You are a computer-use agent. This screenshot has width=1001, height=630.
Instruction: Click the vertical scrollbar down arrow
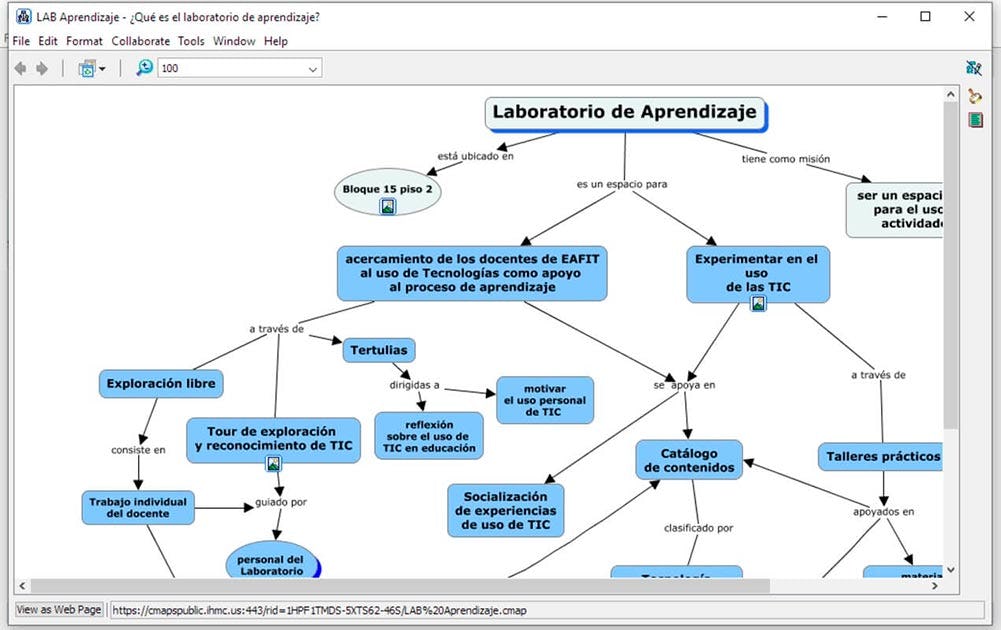point(951,568)
